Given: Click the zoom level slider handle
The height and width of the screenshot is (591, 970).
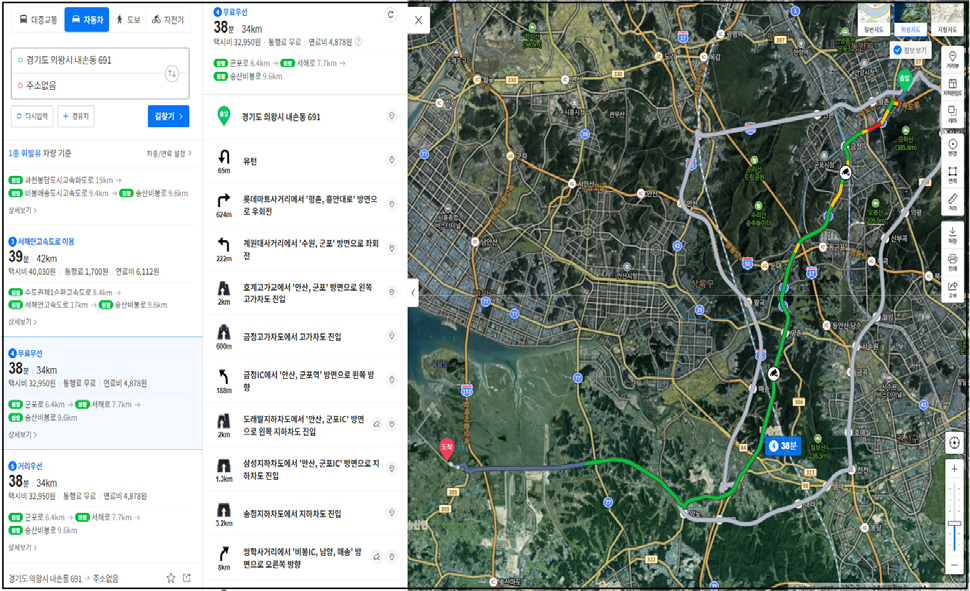Looking at the screenshot, I should tap(955, 524).
